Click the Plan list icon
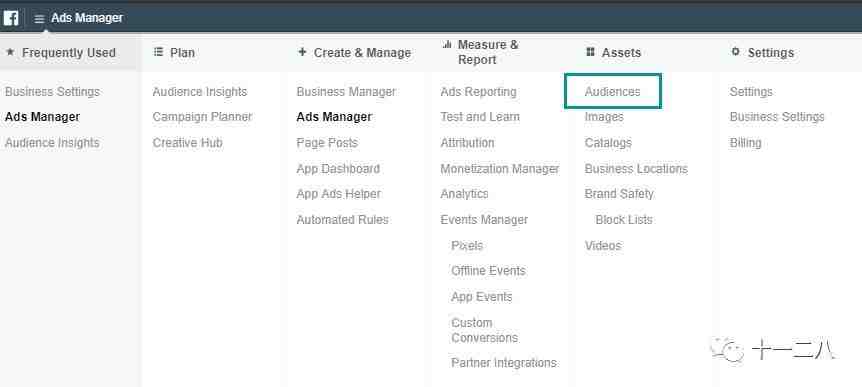The width and height of the screenshot is (862, 387). [x=158, y=52]
